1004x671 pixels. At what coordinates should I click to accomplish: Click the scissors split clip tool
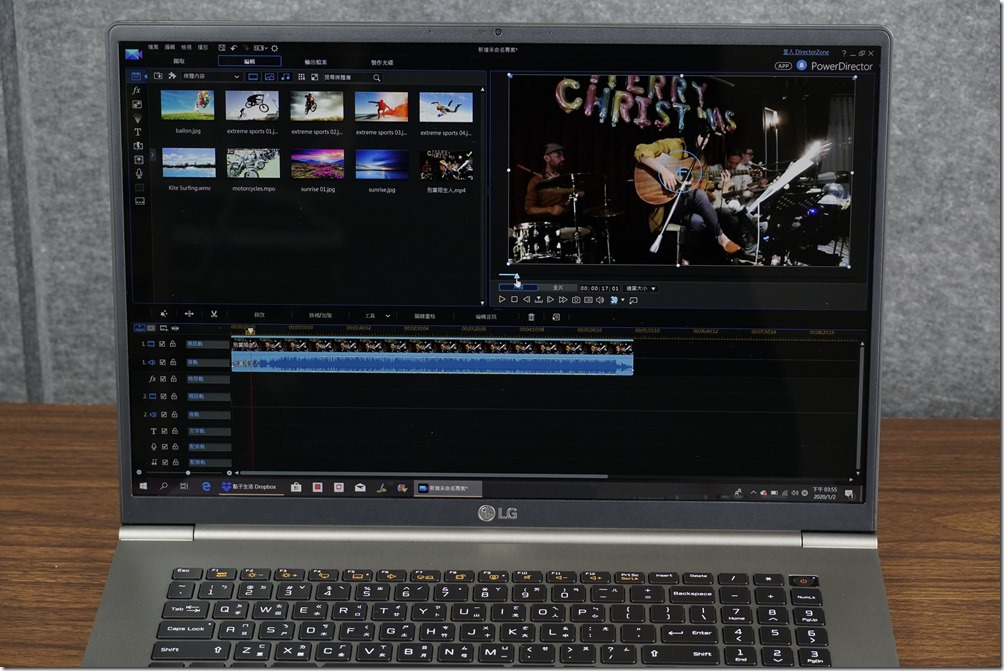[214, 314]
